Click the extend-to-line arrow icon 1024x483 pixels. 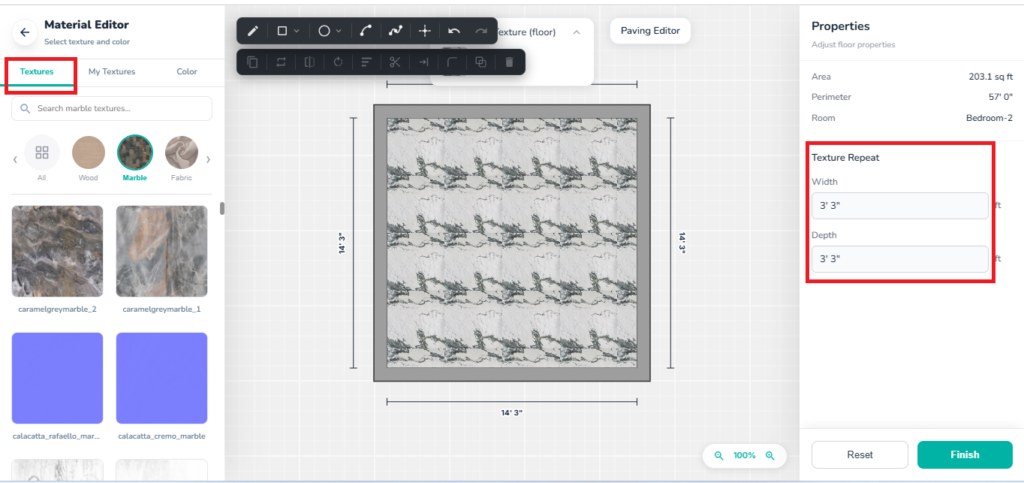[x=423, y=62]
